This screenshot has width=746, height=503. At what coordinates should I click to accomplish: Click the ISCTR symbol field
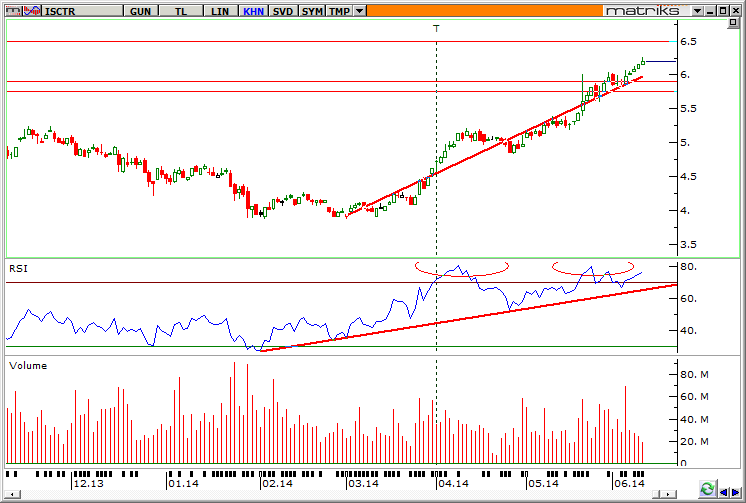[x=82, y=10]
